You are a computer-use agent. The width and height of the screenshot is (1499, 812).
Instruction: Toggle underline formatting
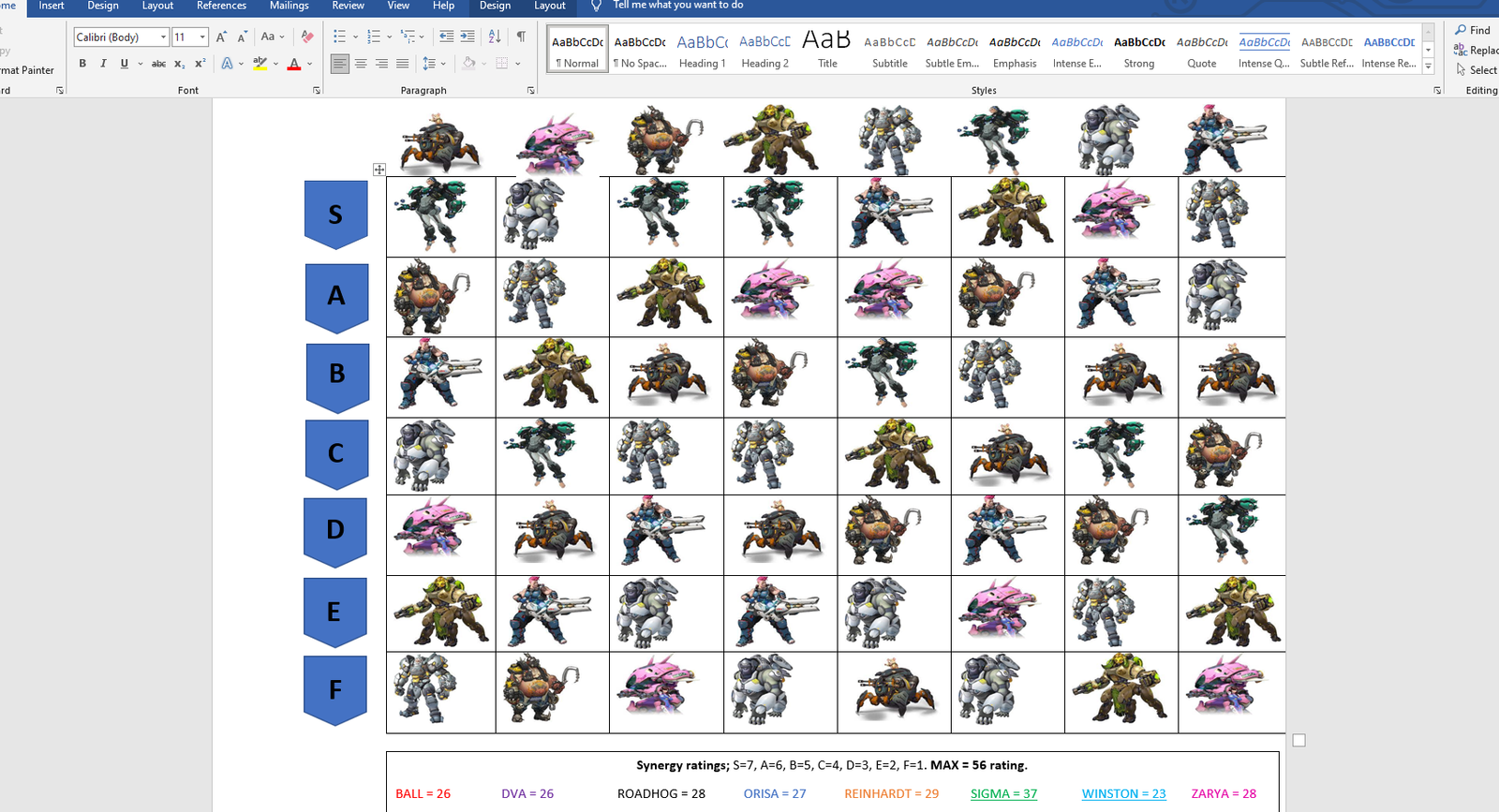point(124,64)
